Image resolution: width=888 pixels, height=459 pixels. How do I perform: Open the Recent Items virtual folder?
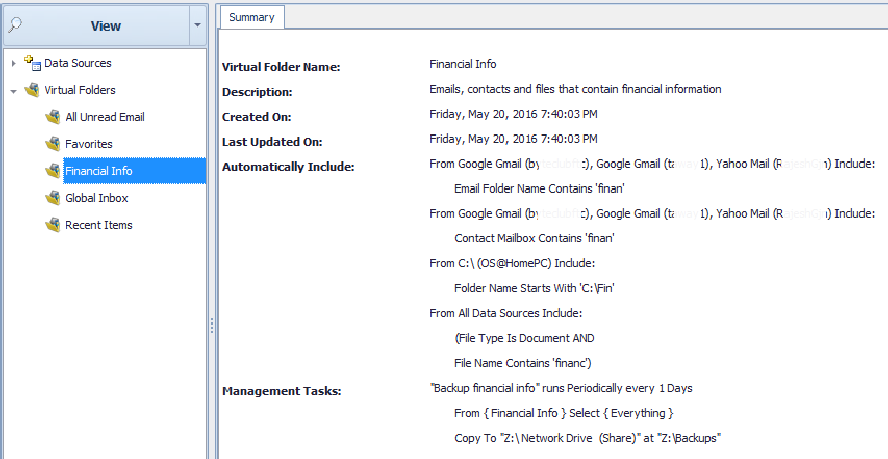(99, 225)
